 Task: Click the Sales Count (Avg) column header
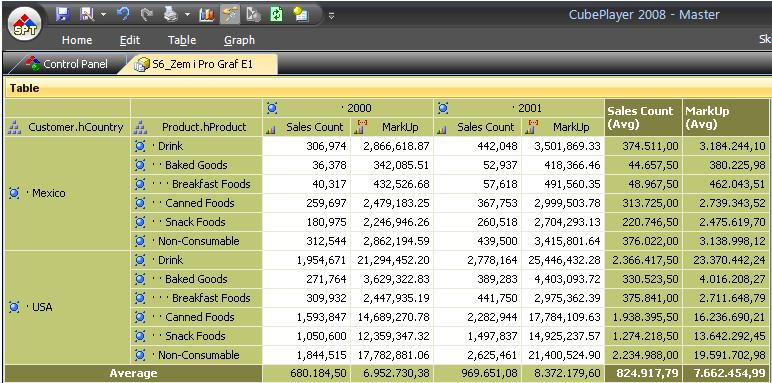point(643,118)
